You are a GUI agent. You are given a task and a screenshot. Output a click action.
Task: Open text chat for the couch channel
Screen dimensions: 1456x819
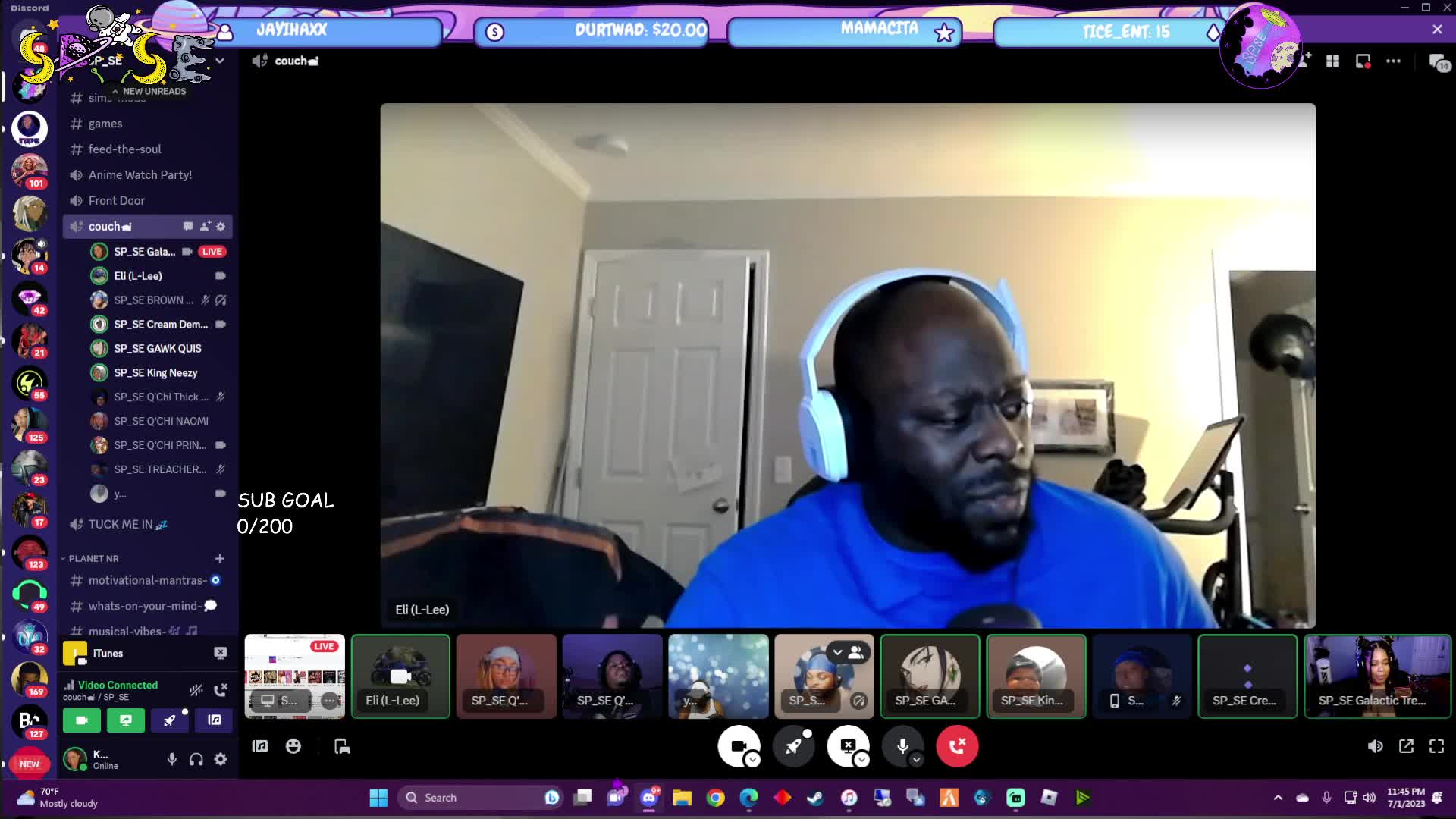click(188, 226)
